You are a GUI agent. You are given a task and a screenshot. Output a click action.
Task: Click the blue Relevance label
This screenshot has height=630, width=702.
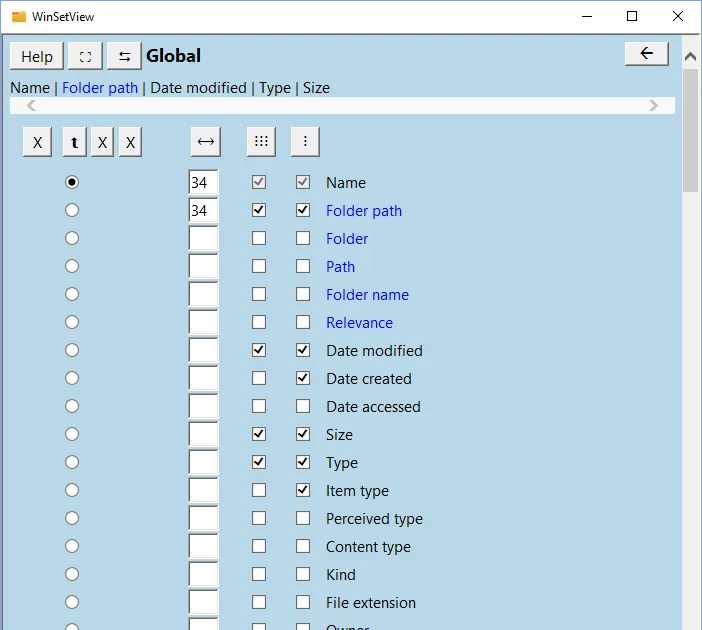359,322
